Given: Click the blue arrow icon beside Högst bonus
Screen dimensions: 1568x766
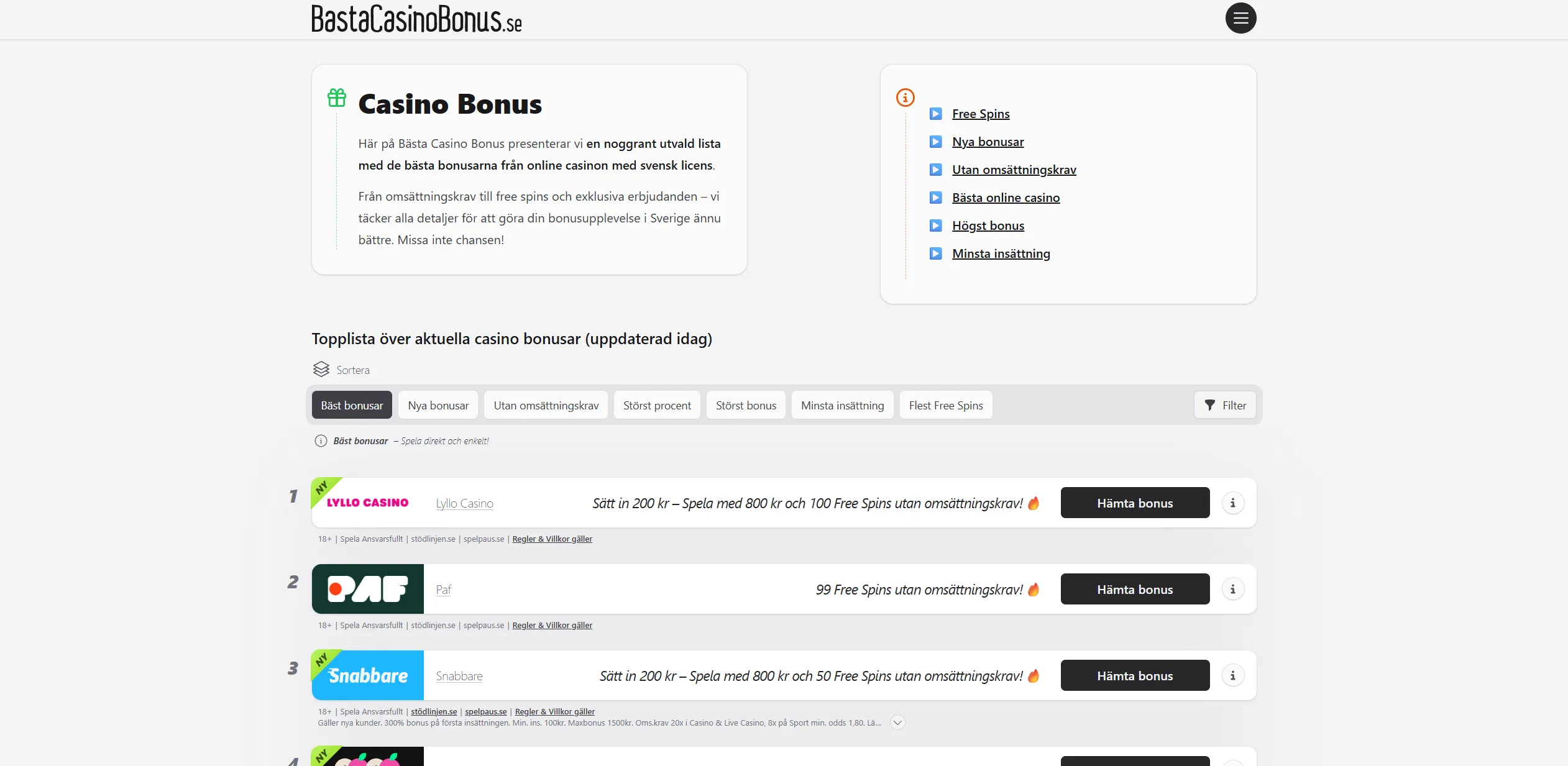Looking at the screenshot, I should pos(935,226).
